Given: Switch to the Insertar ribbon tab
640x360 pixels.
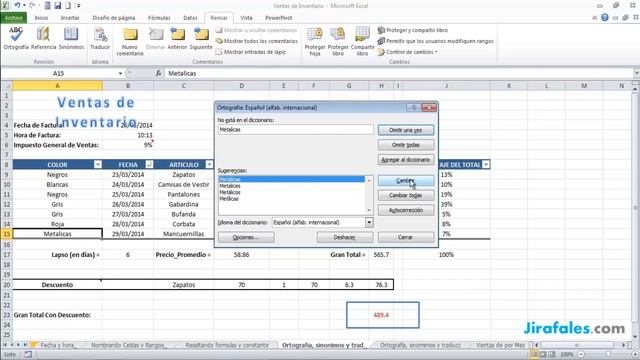Looking at the screenshot, I should click(70, 18).
